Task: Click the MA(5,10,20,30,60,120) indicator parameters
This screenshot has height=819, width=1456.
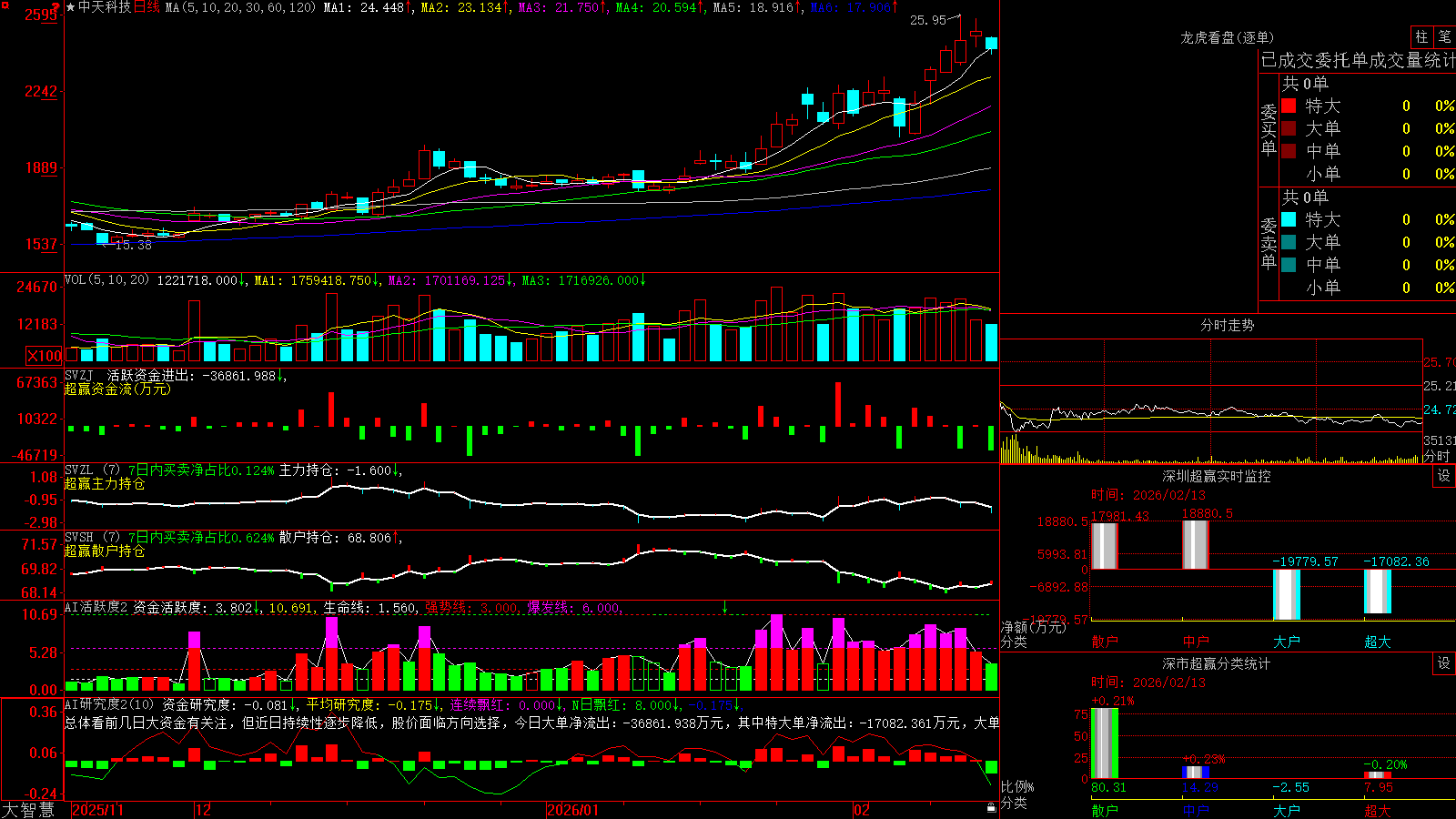Action: pos(241,7)
